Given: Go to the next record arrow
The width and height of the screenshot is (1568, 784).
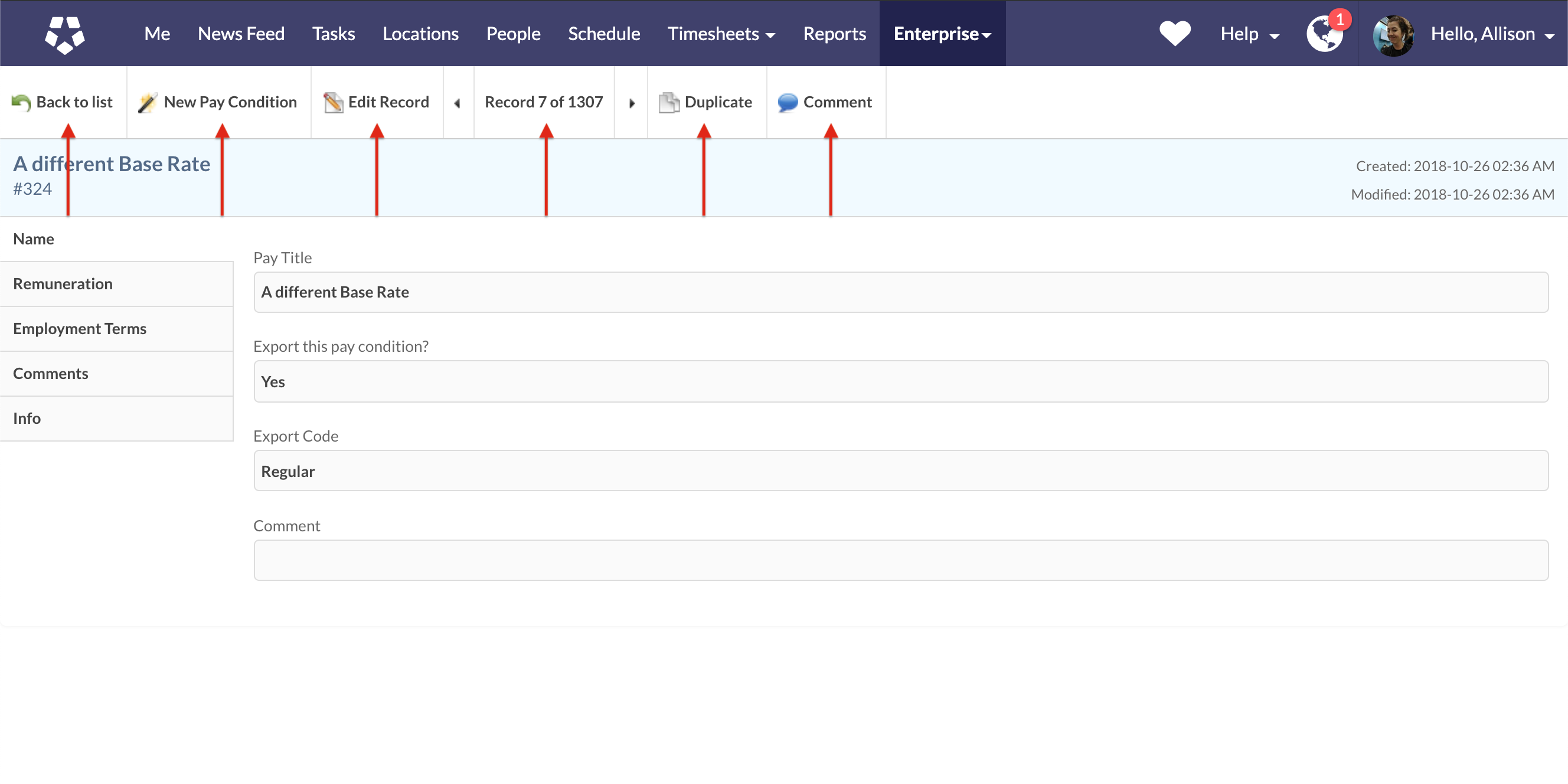Looking at the screenshot, I should [x=632, y=103].
